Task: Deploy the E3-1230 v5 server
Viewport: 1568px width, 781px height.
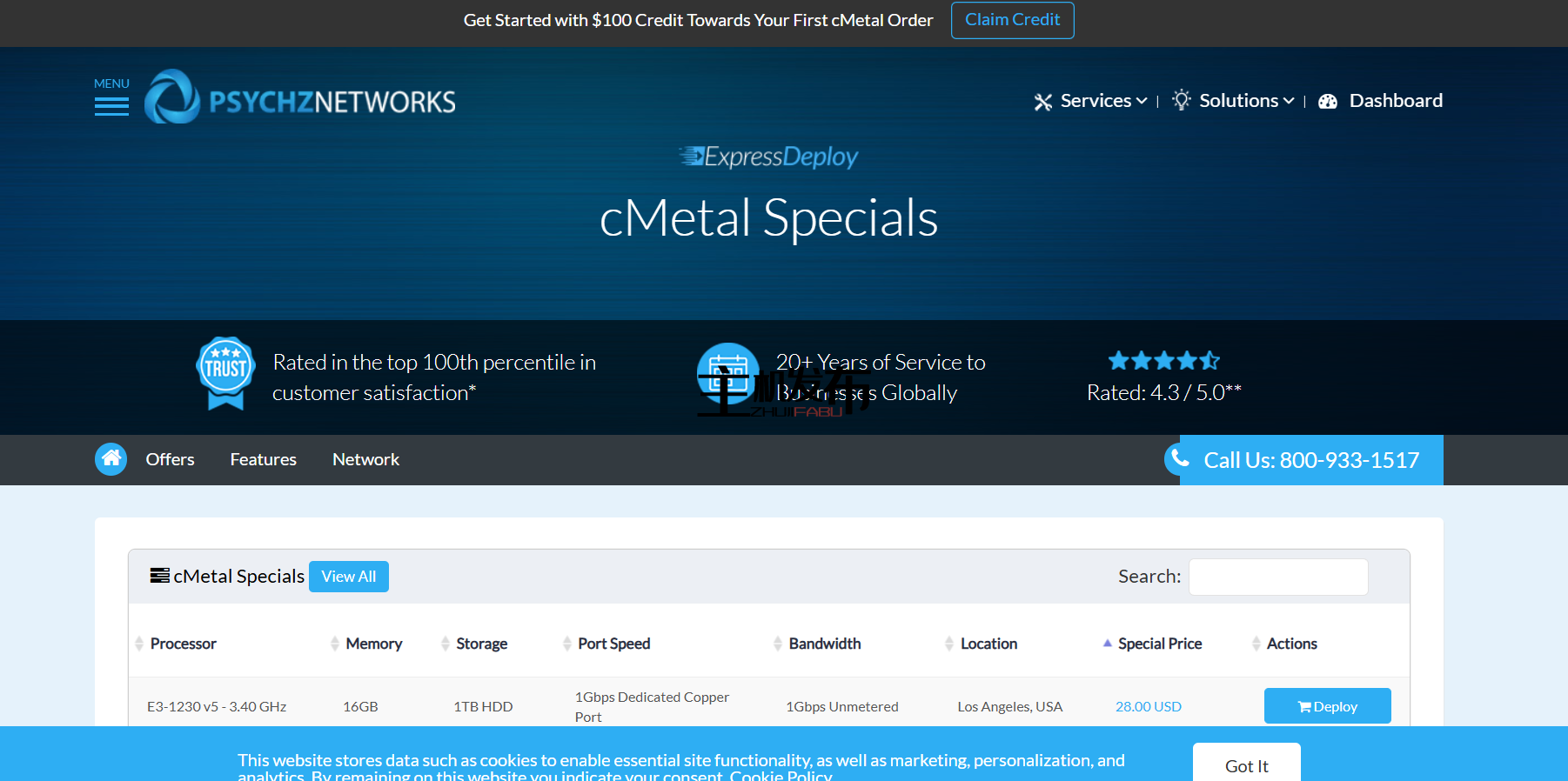Action: pyautogui.click(x=1327, y=706)
